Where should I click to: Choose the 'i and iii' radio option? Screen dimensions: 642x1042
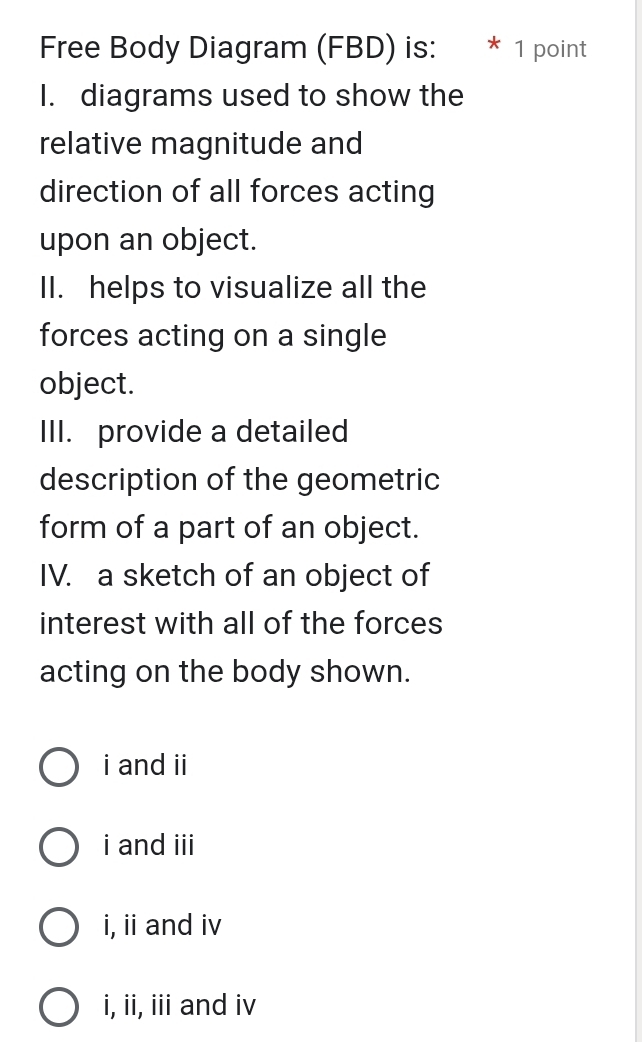tap(59, 847)
